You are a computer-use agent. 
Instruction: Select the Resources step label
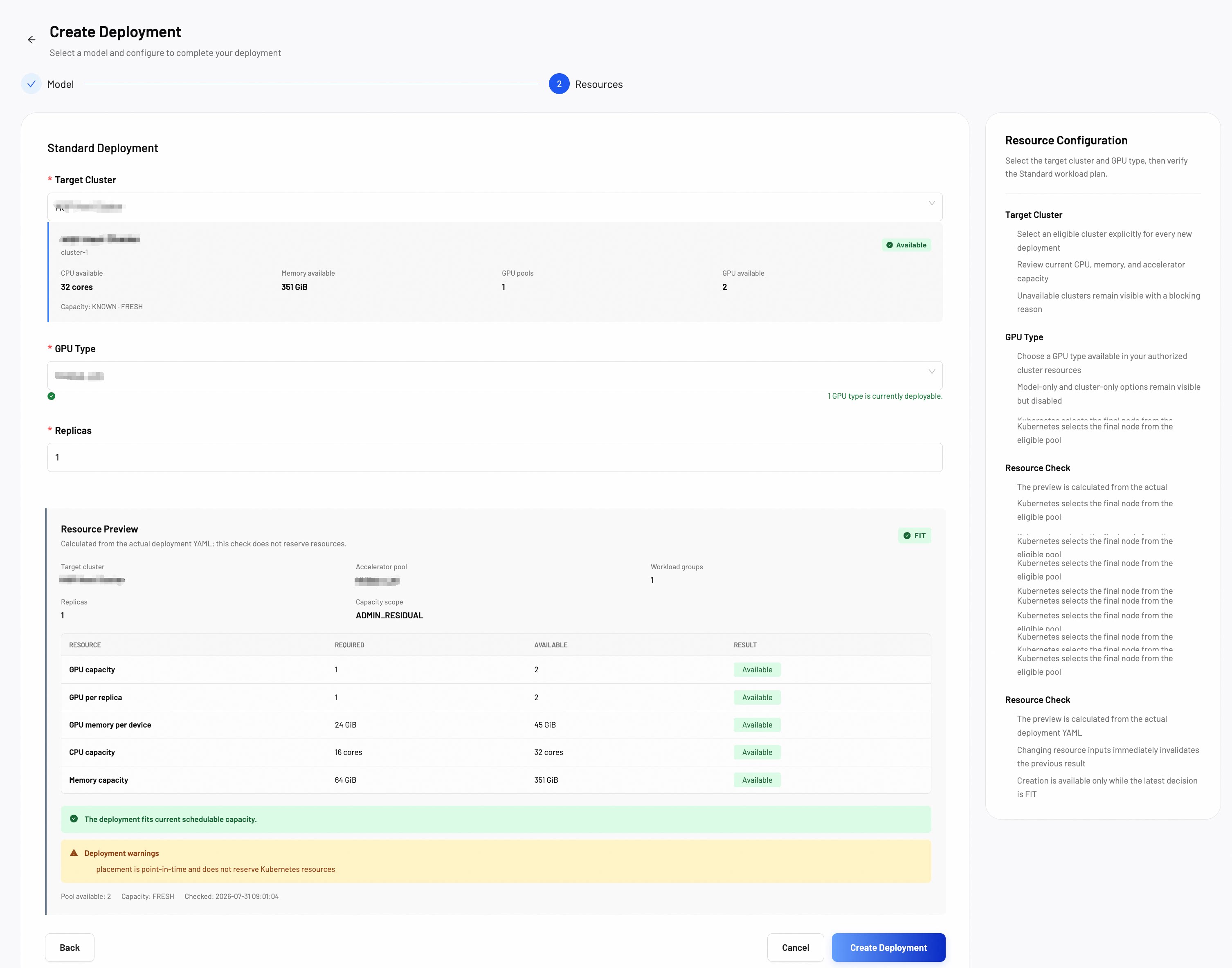pos(598,84)
